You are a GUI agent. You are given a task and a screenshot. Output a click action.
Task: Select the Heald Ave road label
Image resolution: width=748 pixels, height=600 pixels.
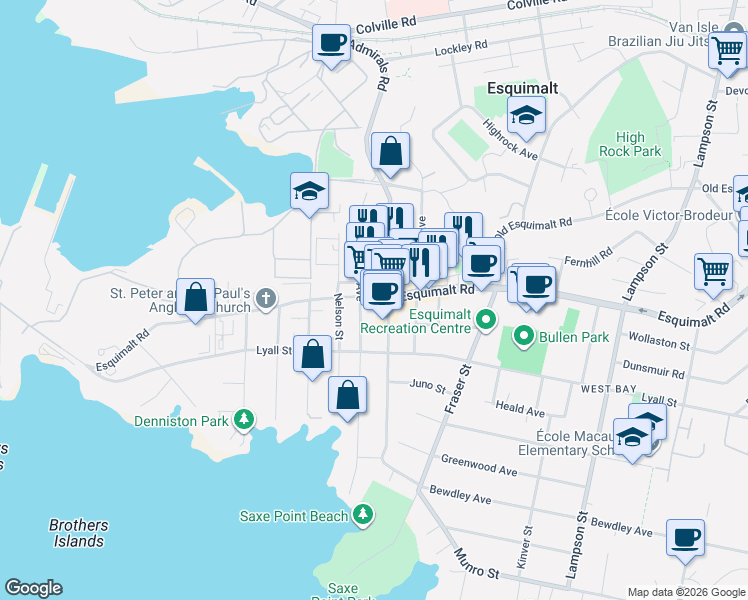[520, 409]
